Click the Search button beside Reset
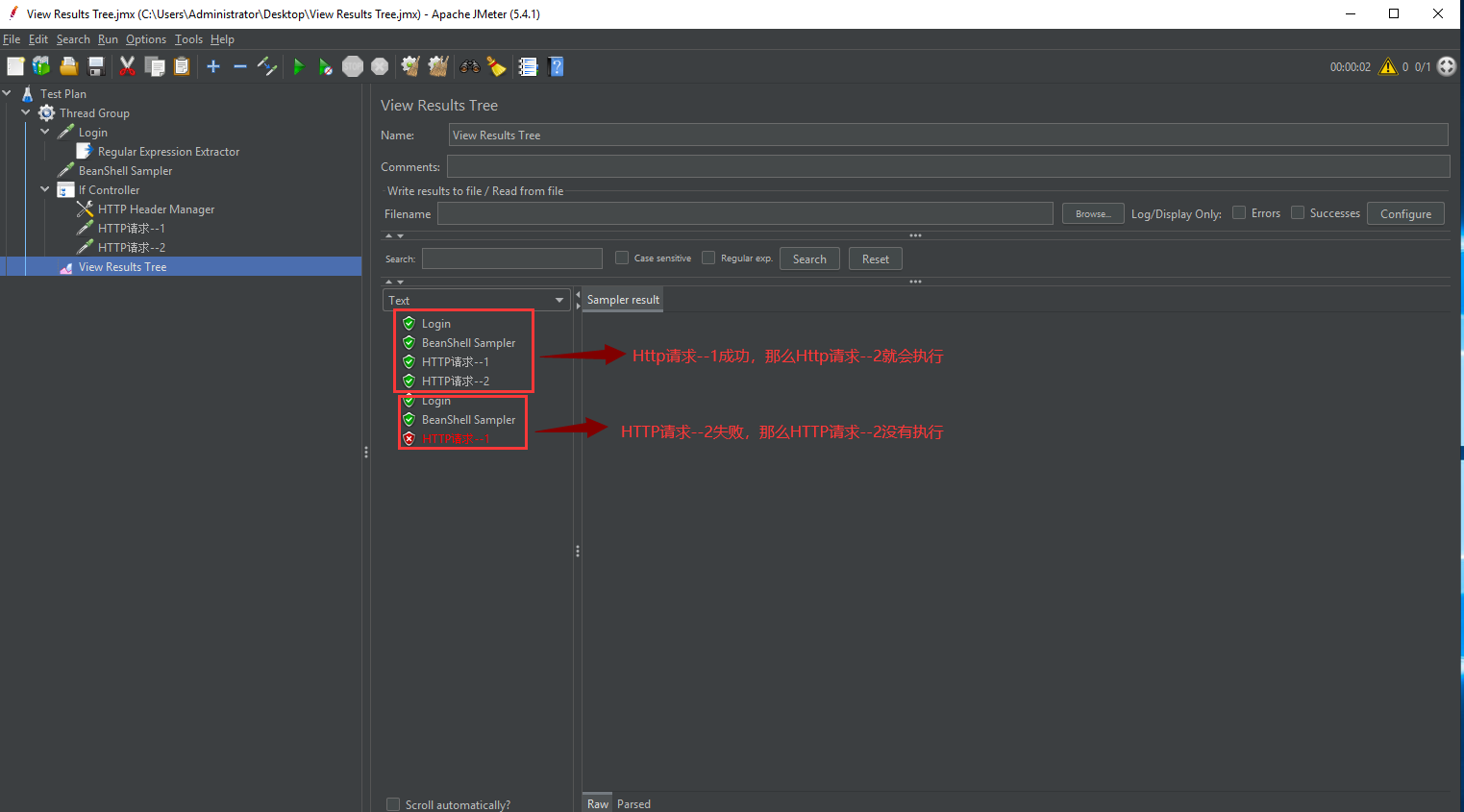This screenshot has width=1464, height=812. tap(809, 258)
